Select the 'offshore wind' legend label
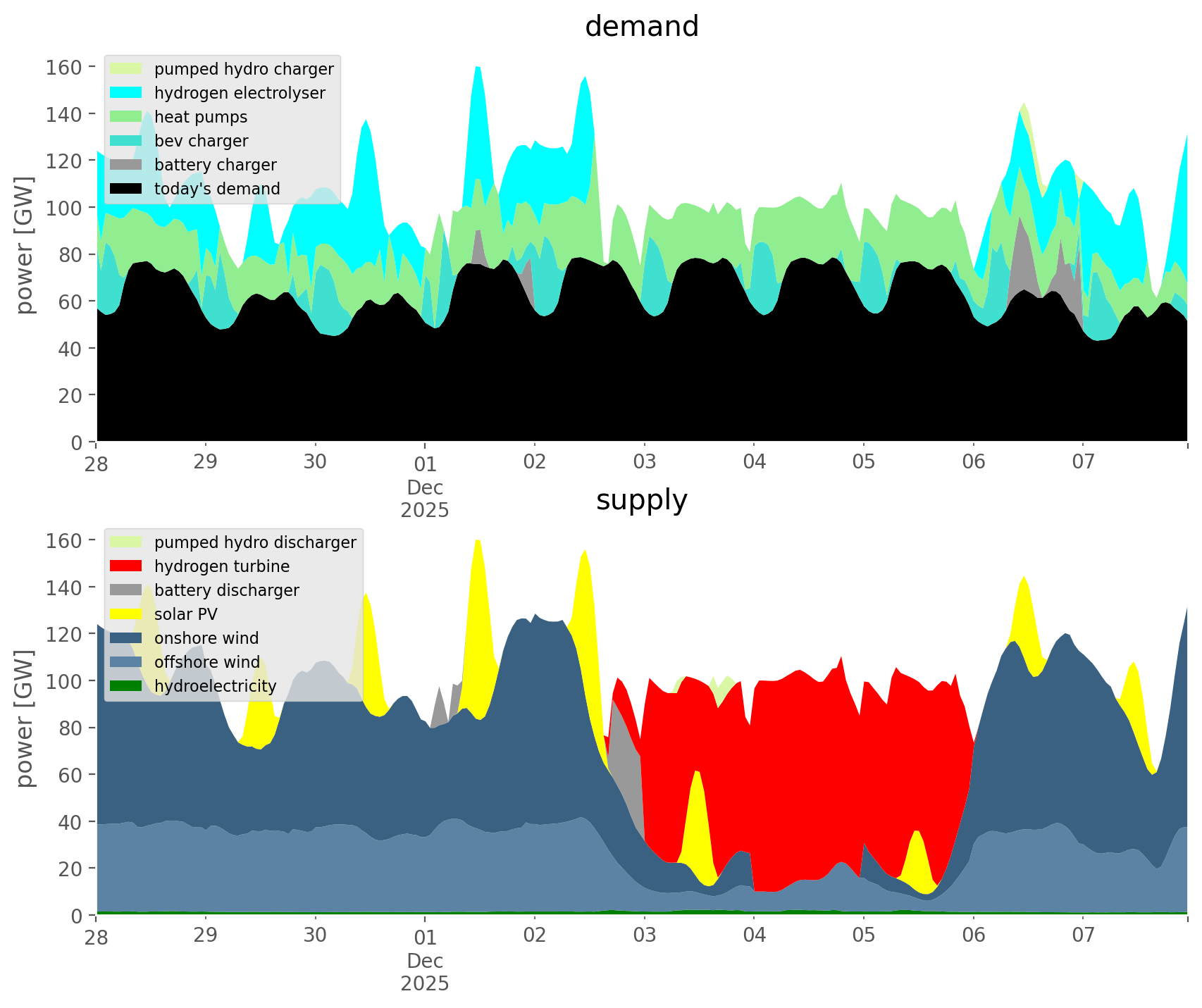1202x1008 pixels. pos(206,662)
